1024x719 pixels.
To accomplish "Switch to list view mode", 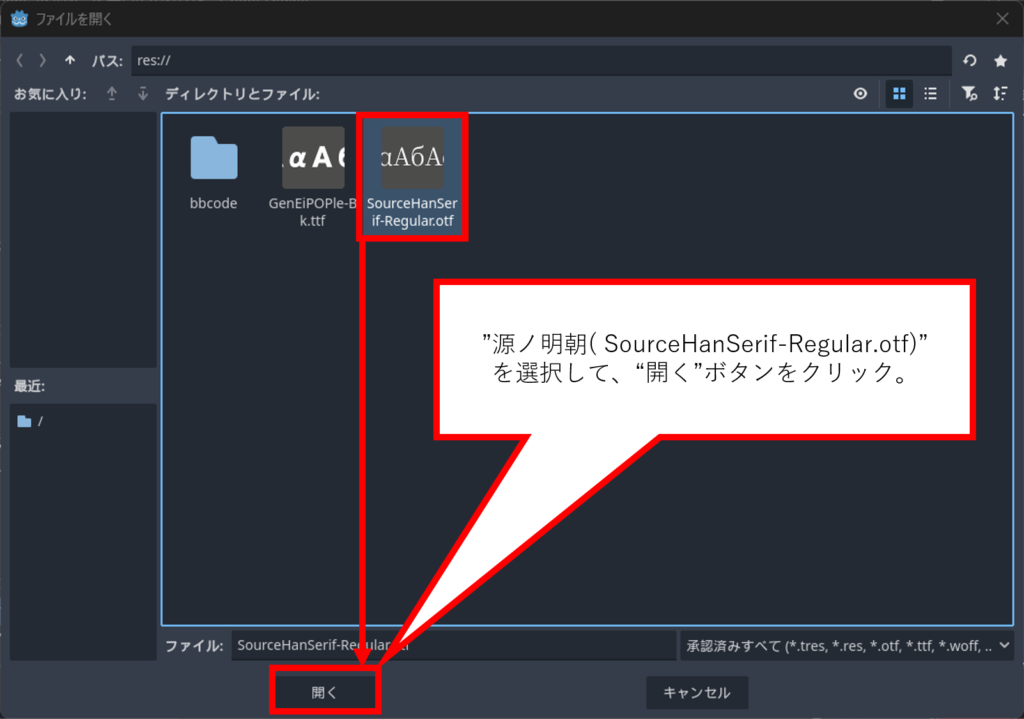I will [x=930, y=94].
